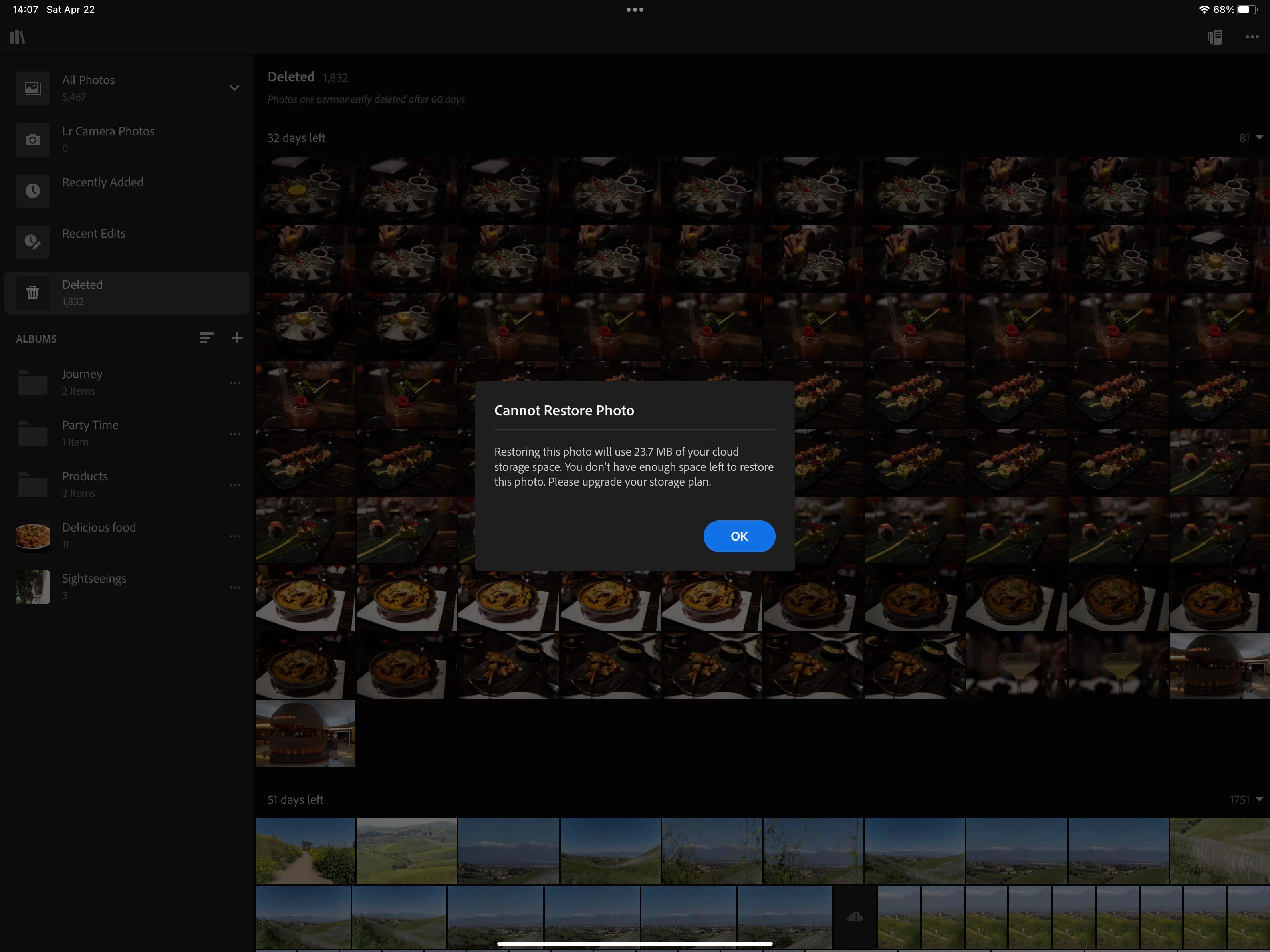Viewport: 1270px width, 952px height.
Task: Select the Products album folder
Action: (33, 485)
